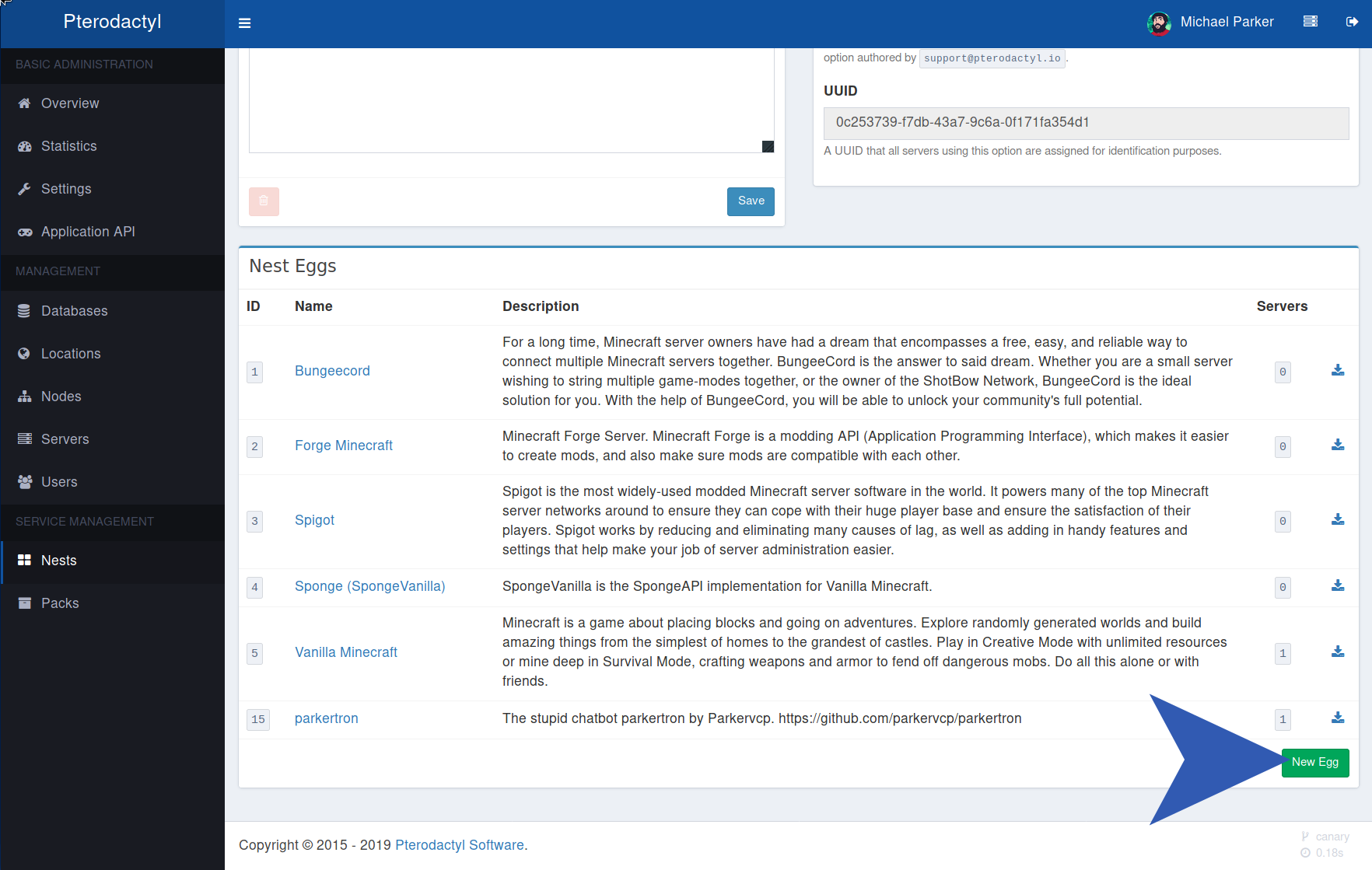The image size is (1372, 870).
Task: Export the Sponge (SpongeVanilla) egg
Action: pos(1338,586)
